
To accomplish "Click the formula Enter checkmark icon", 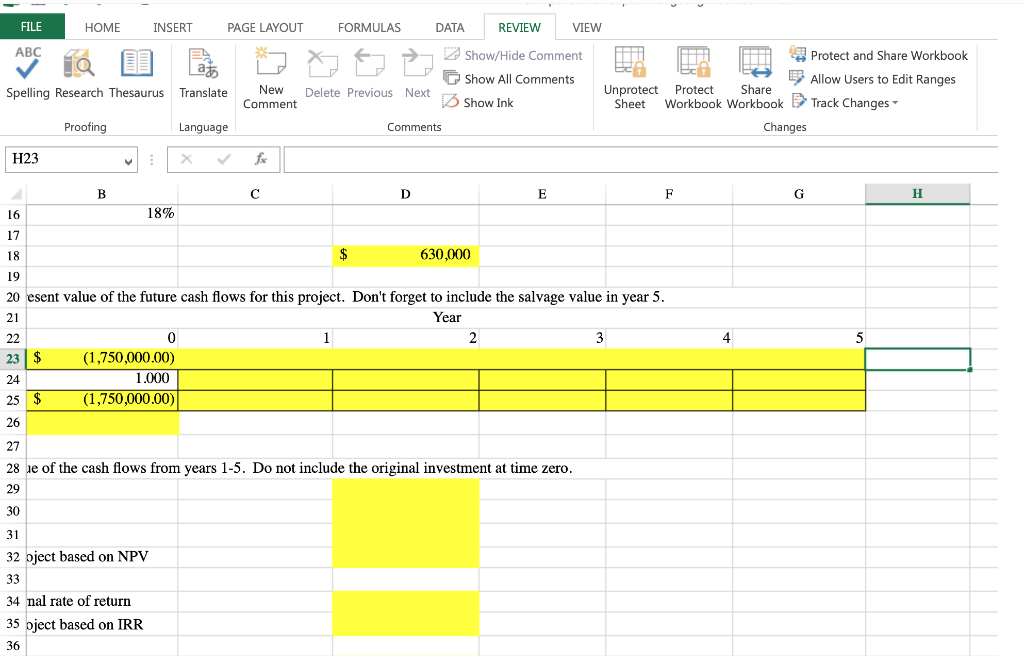I will coord(224,159).
